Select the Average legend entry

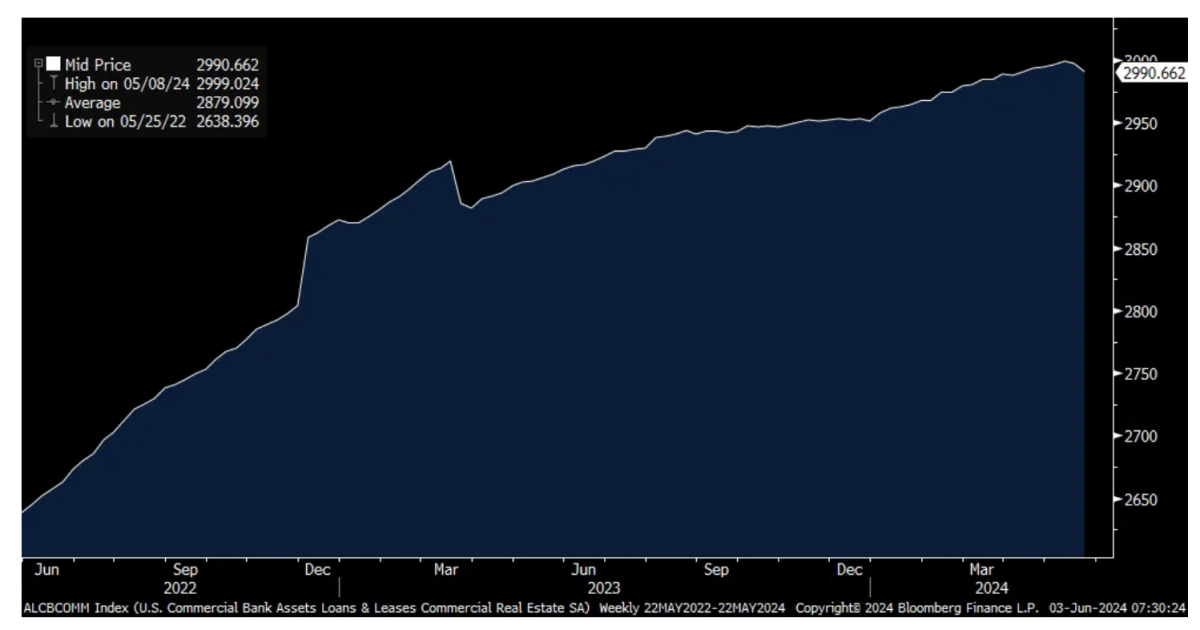pos(93,103)
